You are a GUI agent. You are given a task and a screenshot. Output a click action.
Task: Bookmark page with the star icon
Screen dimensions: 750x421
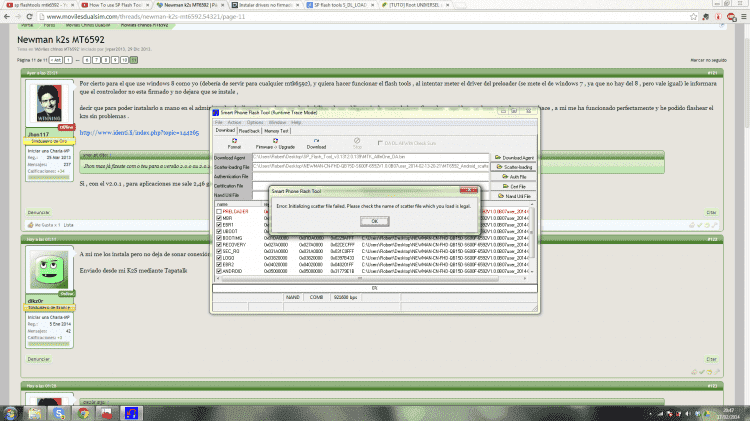(694, 16)
